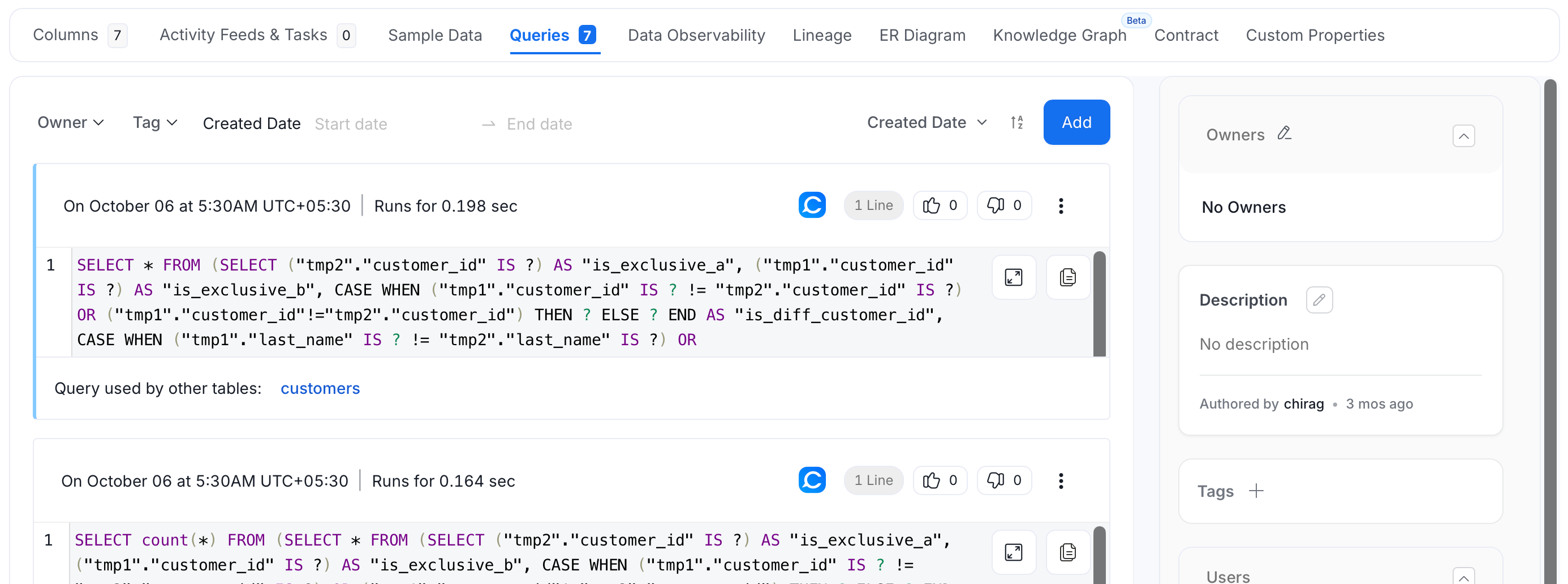This screenshot has width=1568, height=584.
Task: Open more options menu for 0.164 sec query
Action: click(x=1061, y=481)
